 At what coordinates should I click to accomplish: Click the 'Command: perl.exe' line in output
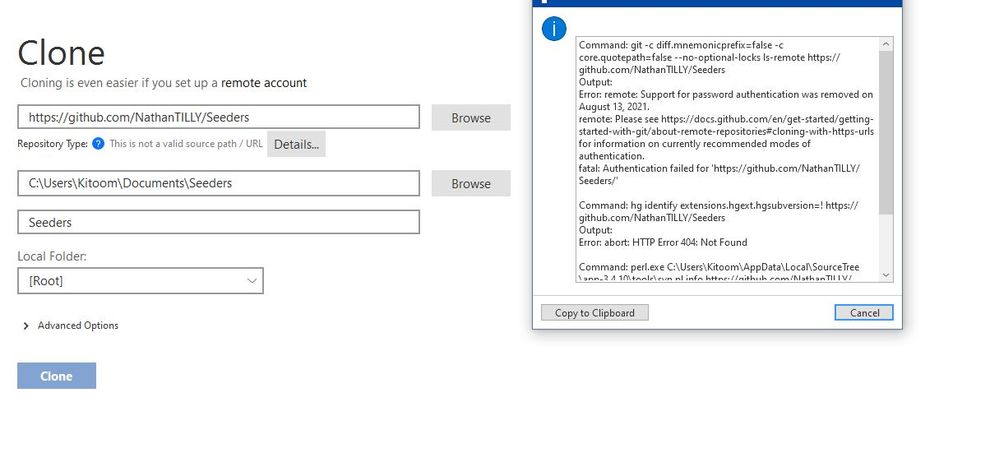[x=719, y=267]
